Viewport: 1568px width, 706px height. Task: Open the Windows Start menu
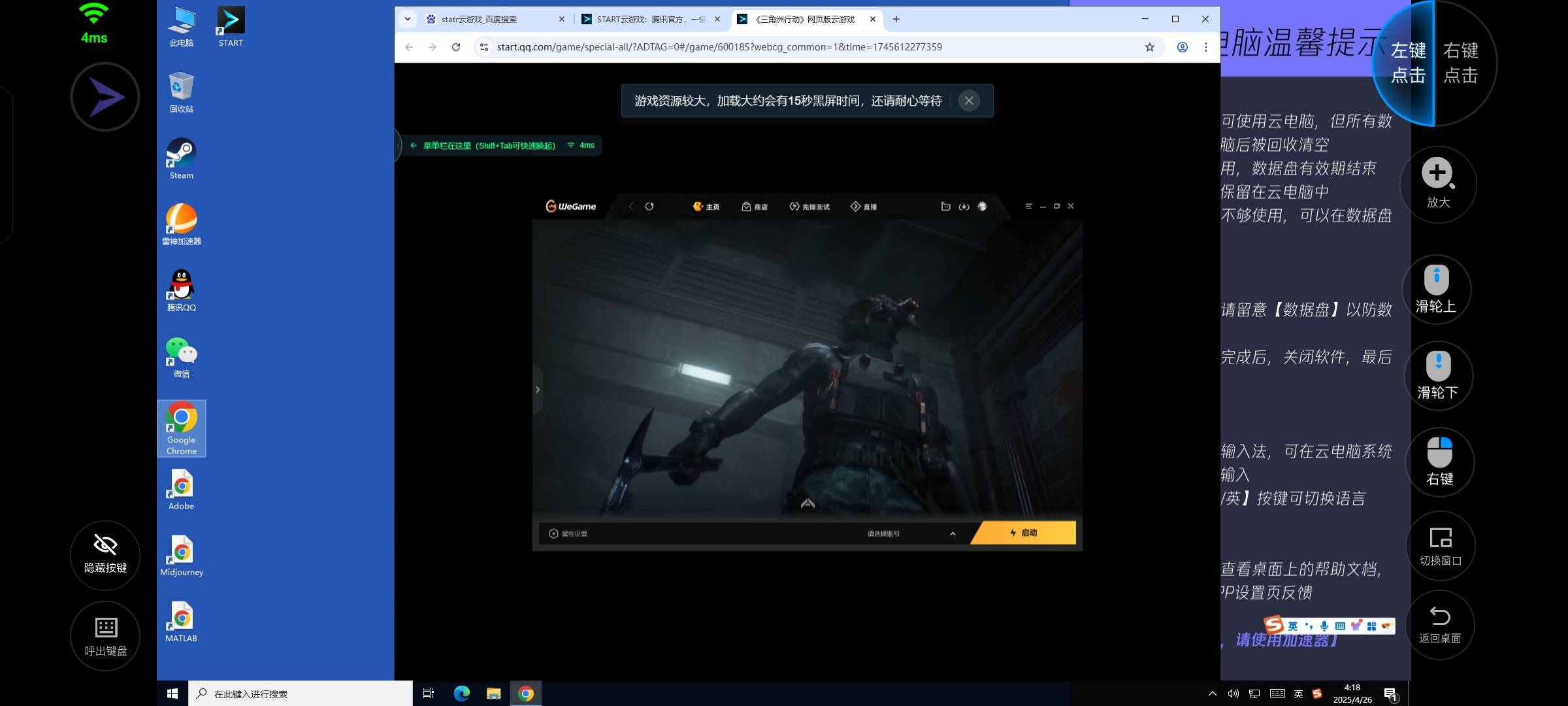tap(172, 694)
